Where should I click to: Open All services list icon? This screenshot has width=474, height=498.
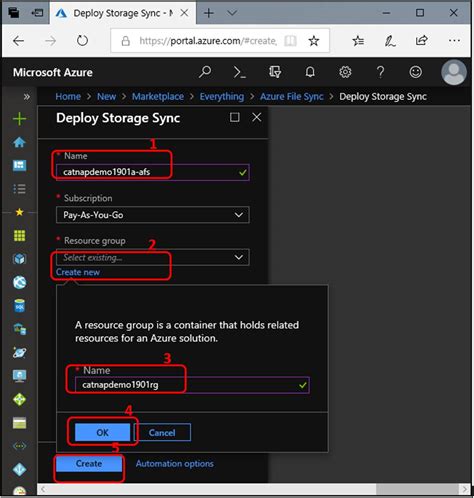(20, 189)
